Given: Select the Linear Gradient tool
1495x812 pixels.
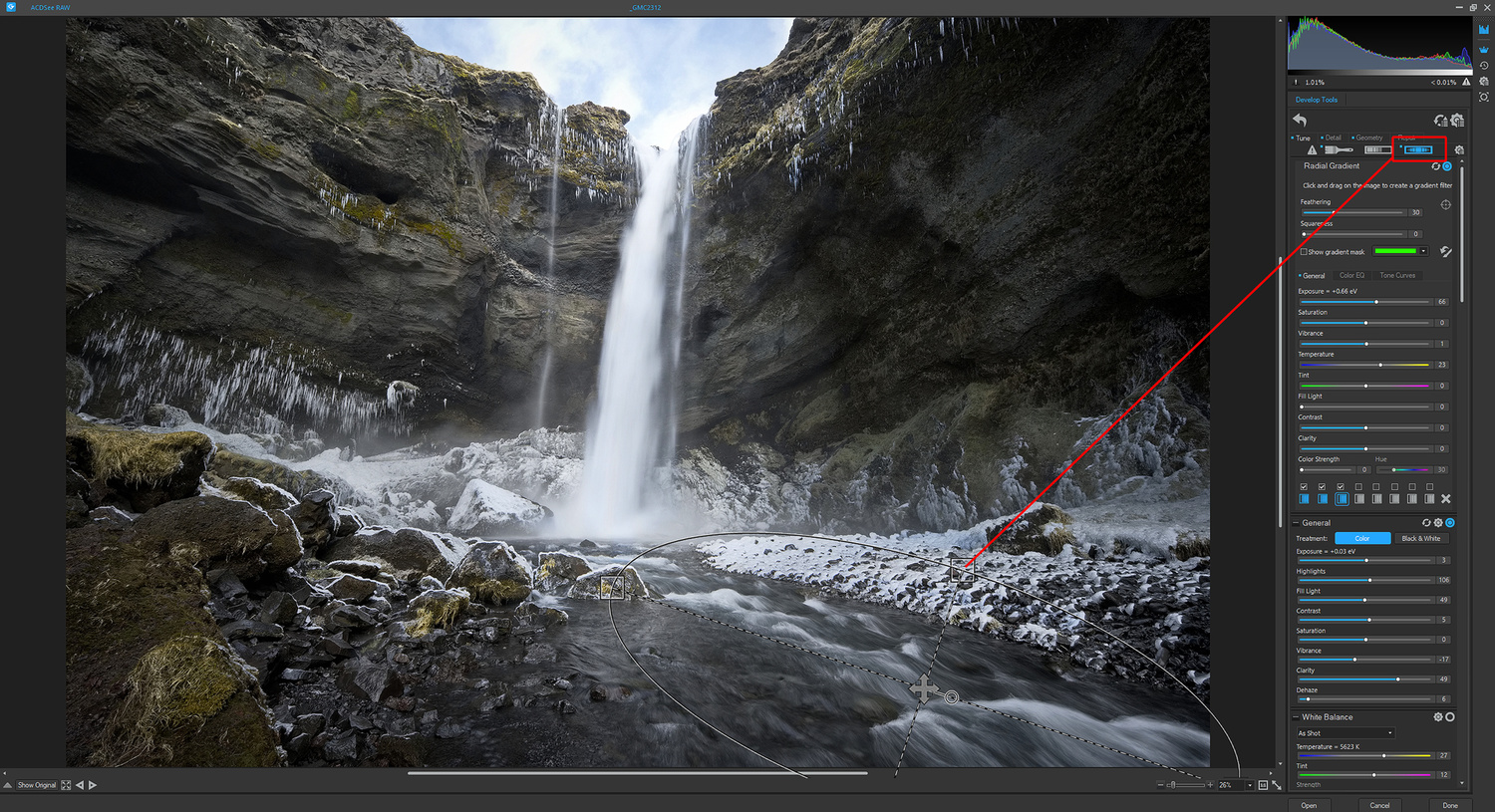Looking at the screenshot, I should (x=1377, y=149).
